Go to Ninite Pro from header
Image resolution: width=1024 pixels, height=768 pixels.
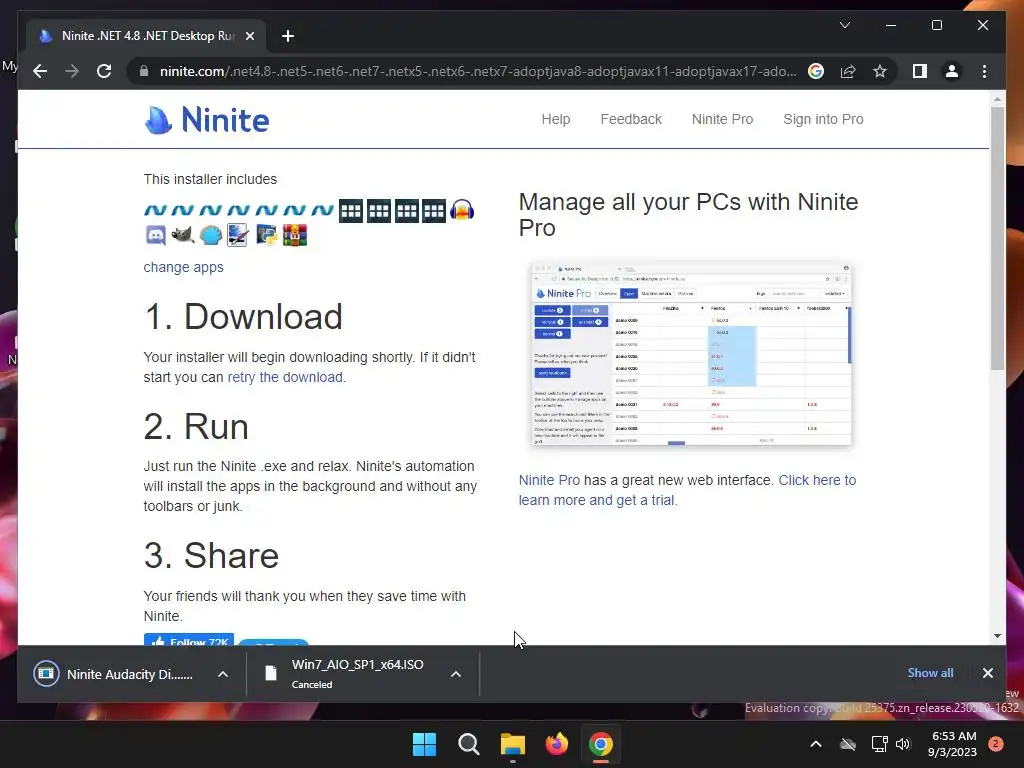[x=722, y=120]
